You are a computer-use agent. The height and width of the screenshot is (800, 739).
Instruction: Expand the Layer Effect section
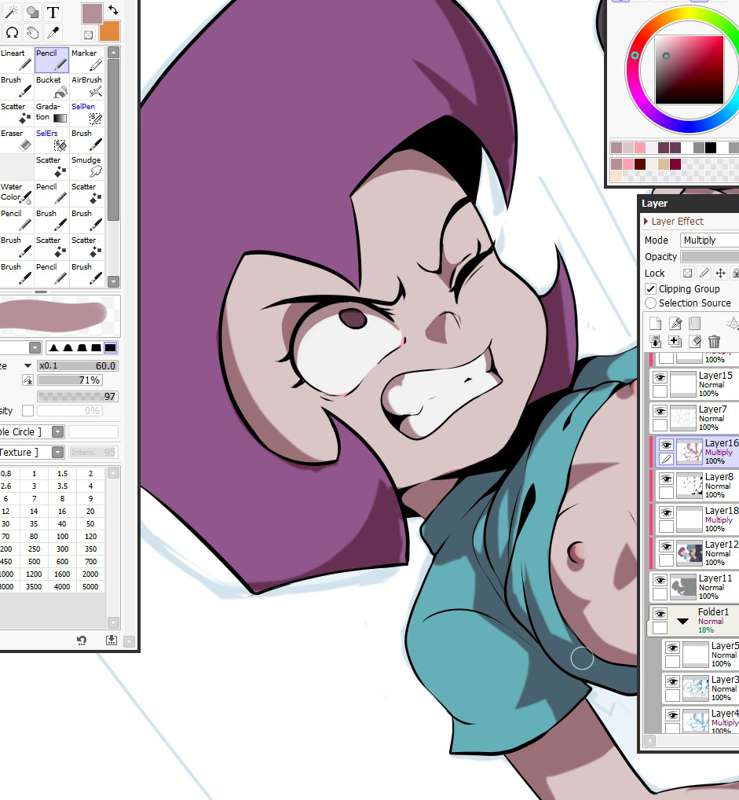[x=674, y=221]
